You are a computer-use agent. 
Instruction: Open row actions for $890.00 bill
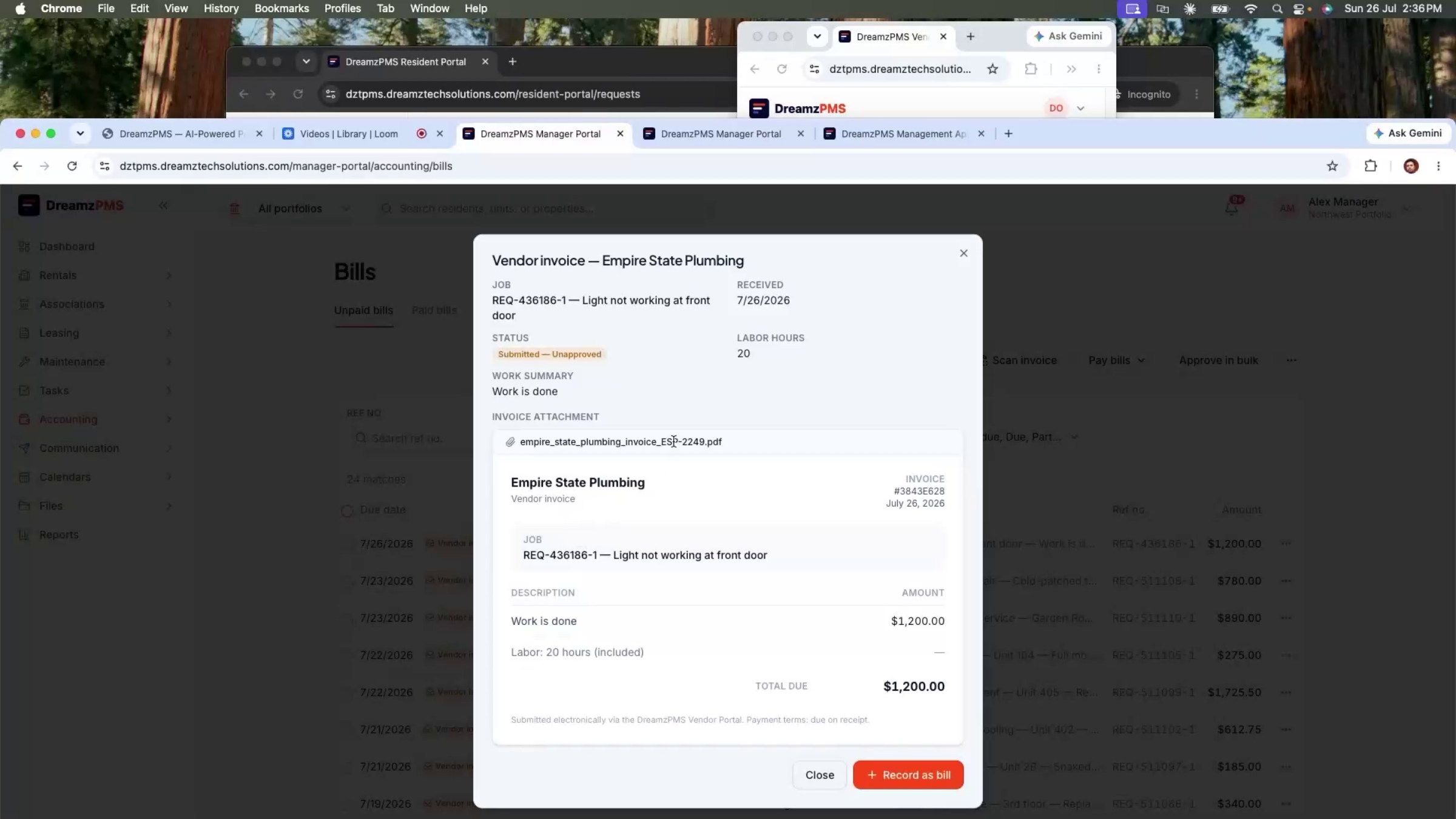[1286, 618]
